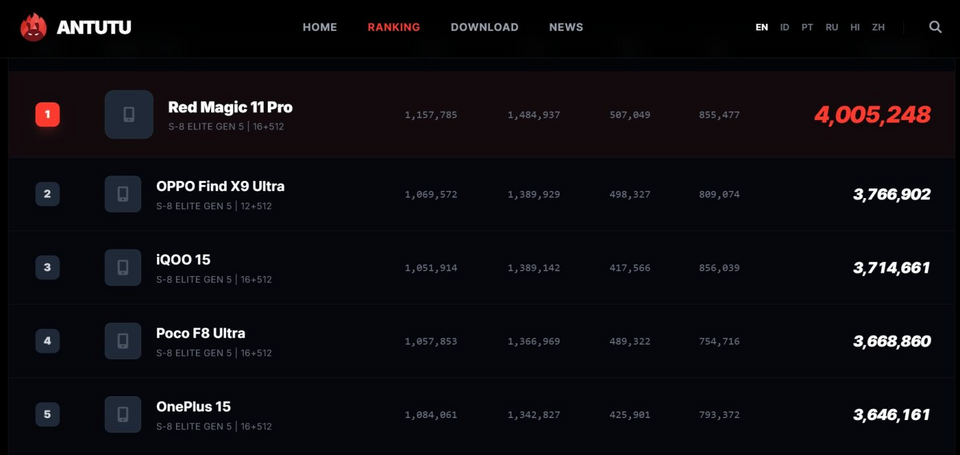Image resolution: width=960 pixels, height=455 pixels.
Task: Switch language to RU
Action: 831,28
